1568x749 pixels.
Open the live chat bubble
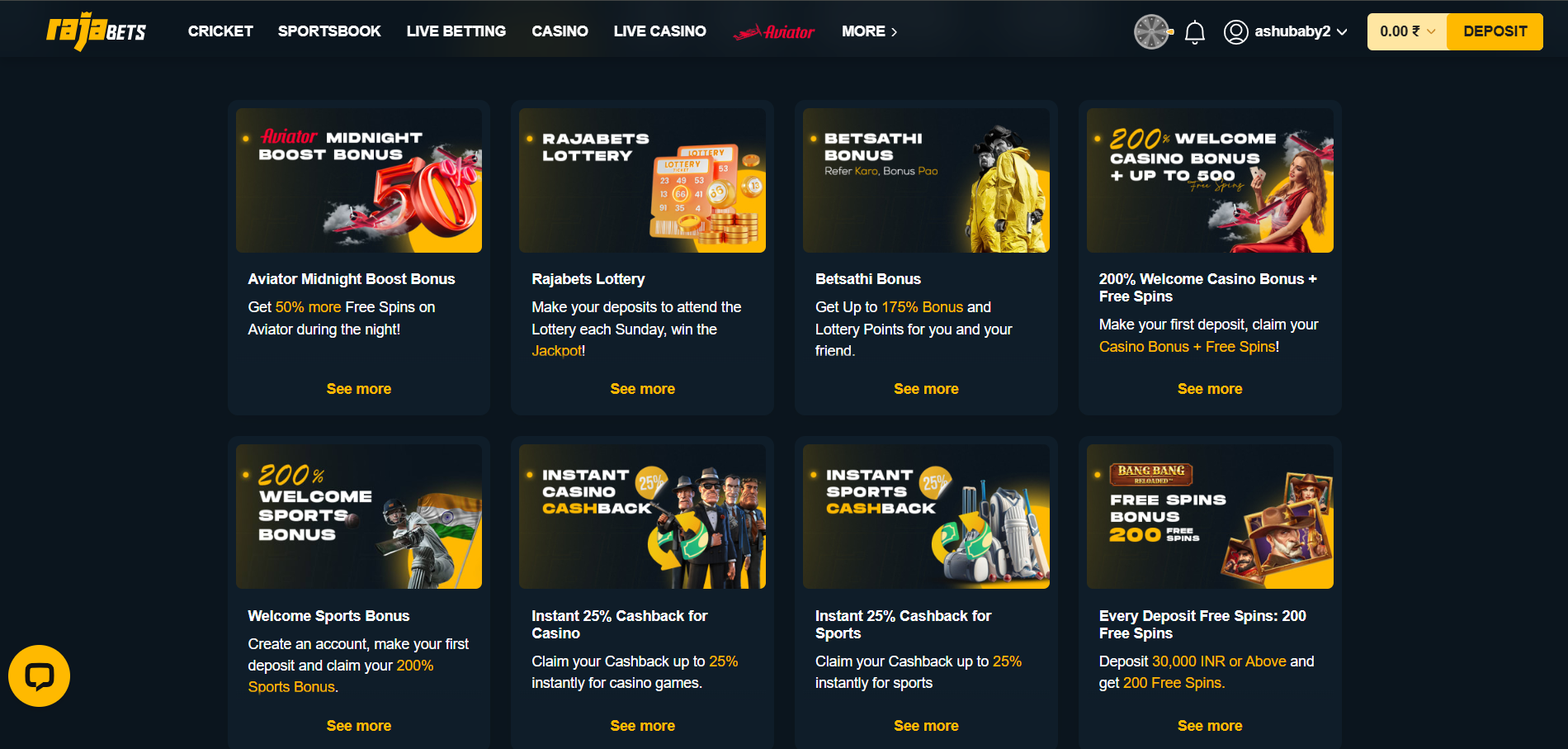coord(39,676)
